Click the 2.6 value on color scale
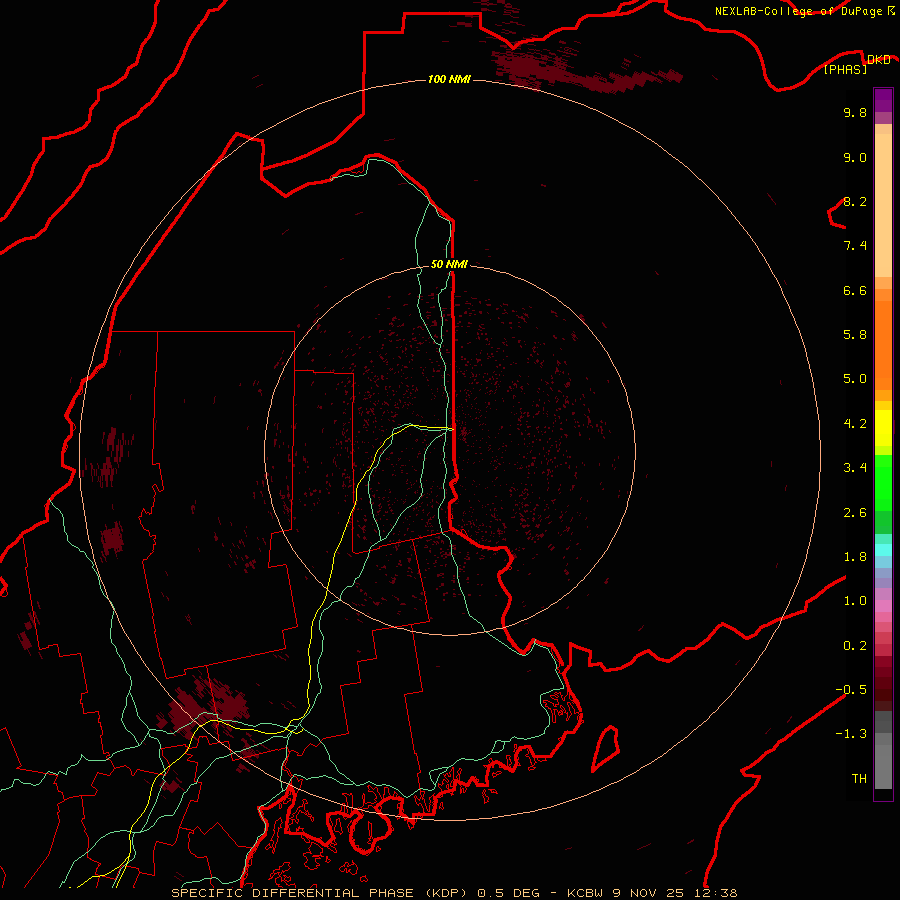Viewport: 900px width, 900px height. 855,513
